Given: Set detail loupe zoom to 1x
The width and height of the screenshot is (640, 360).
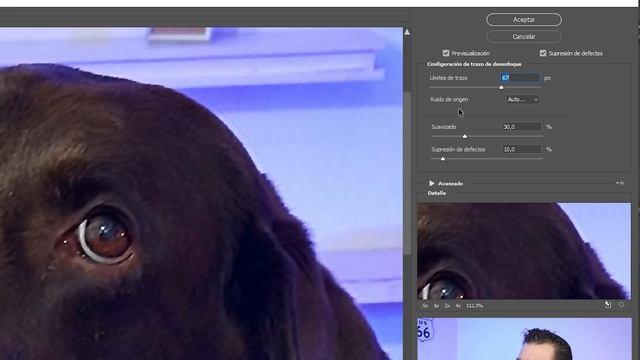Looking at the screenshot, I should [436, 306].
